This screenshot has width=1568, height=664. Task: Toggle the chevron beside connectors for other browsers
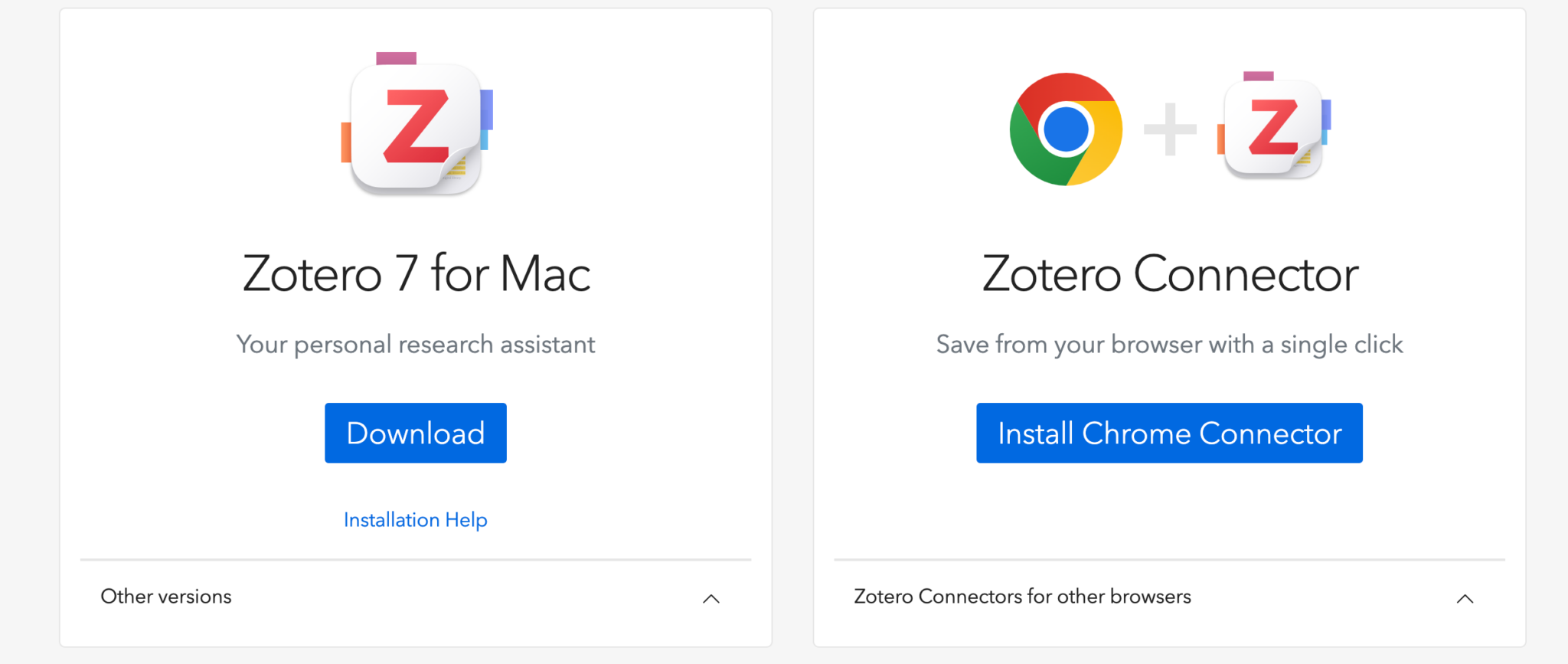pos(1465,598)
